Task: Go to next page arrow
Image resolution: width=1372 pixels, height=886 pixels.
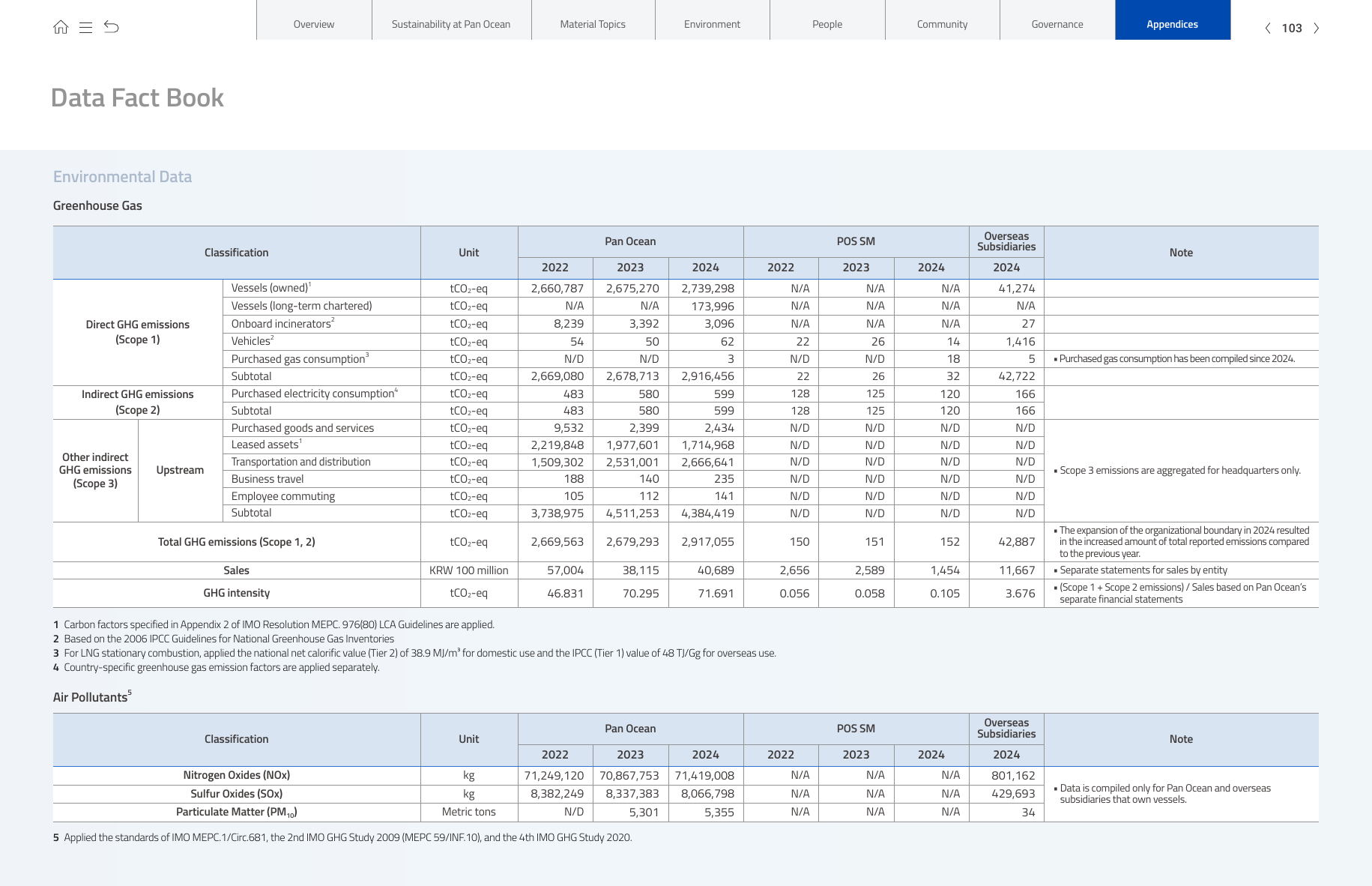Action: [x=1316, y=28]
